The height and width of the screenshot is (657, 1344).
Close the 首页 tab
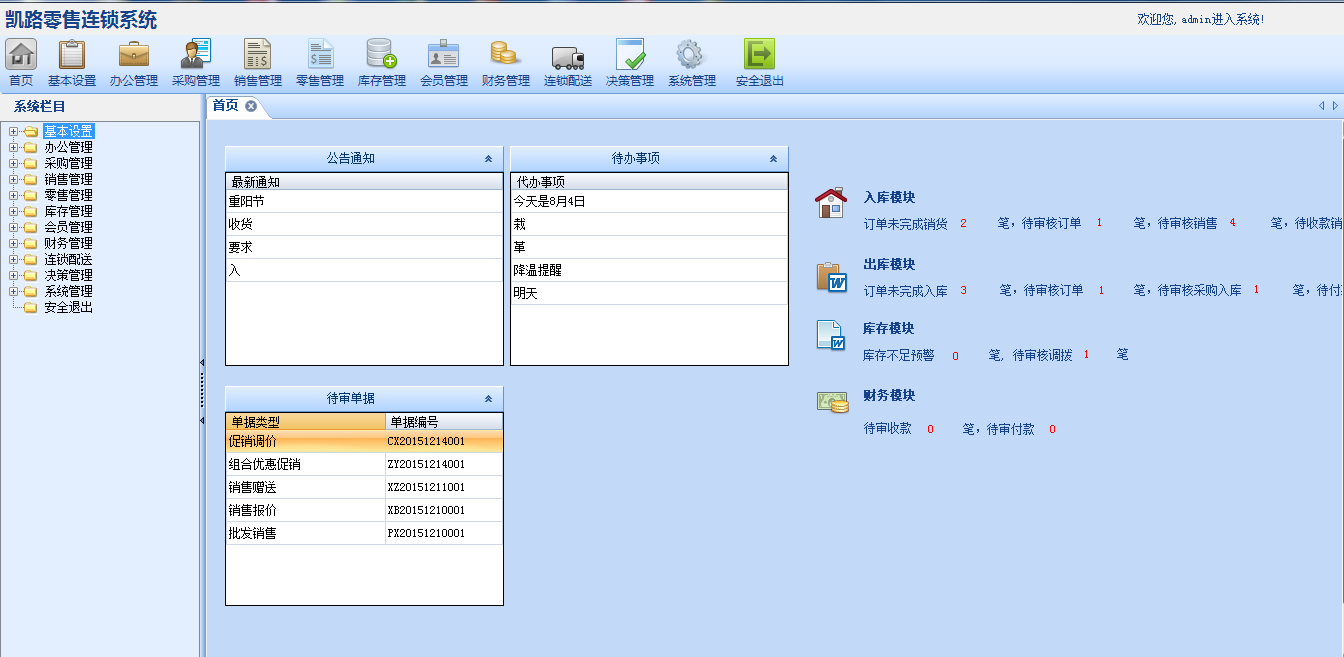251,106
